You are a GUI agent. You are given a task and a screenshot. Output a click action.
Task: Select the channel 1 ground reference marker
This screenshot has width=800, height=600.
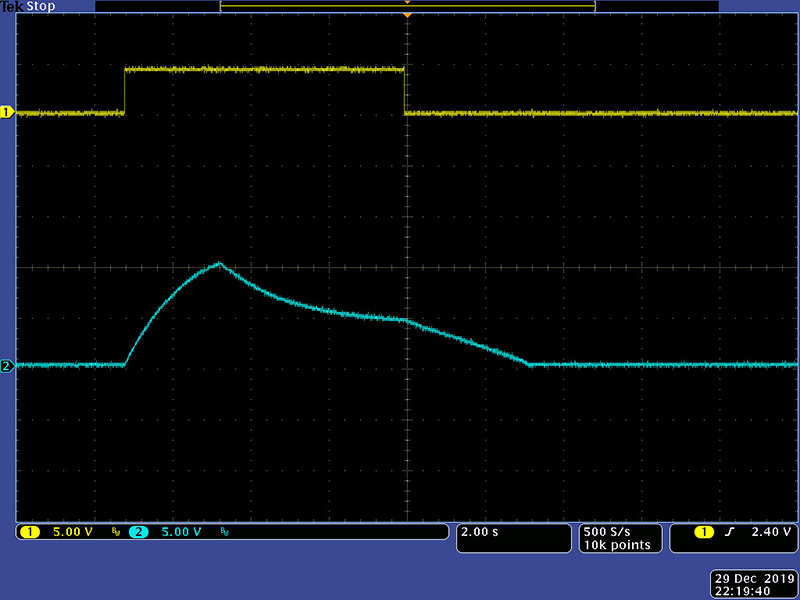click(7, 113)
